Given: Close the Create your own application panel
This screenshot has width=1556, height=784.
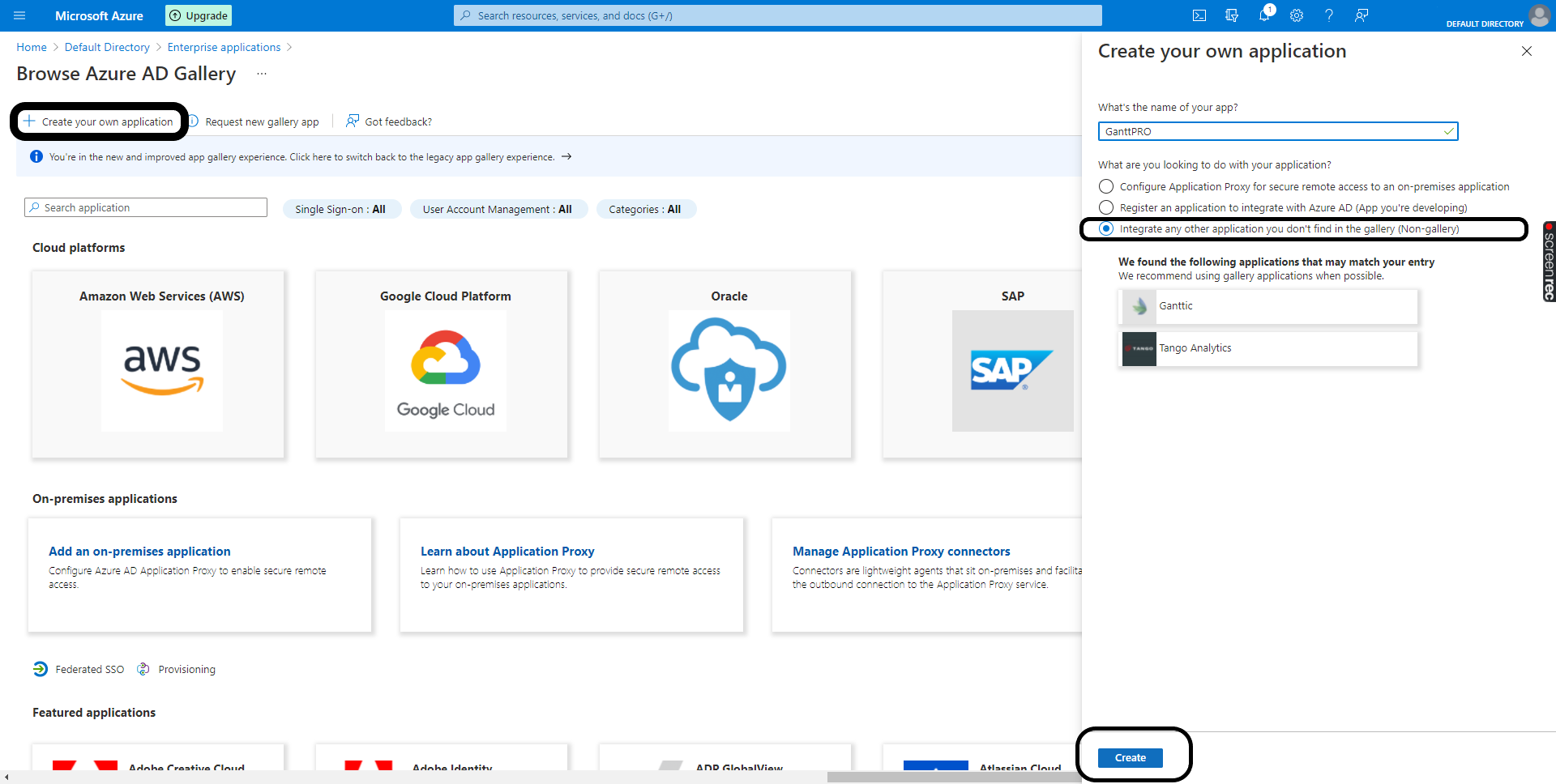Looking at the screenshot, I should tap(1527, 51).
